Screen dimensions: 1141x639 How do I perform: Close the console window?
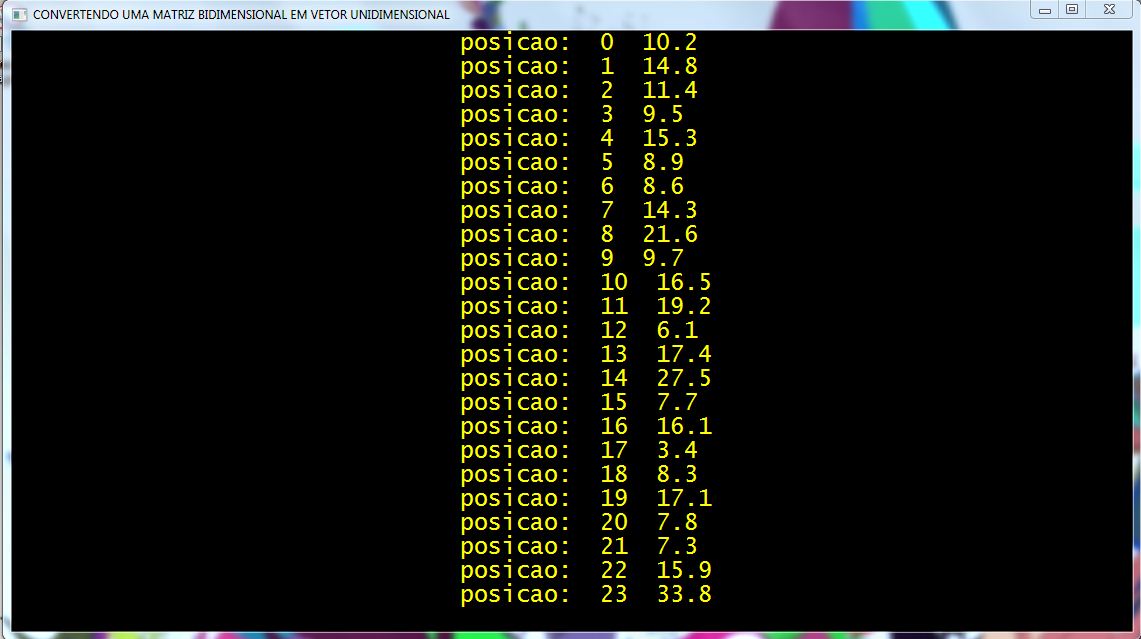[1109, 10]
